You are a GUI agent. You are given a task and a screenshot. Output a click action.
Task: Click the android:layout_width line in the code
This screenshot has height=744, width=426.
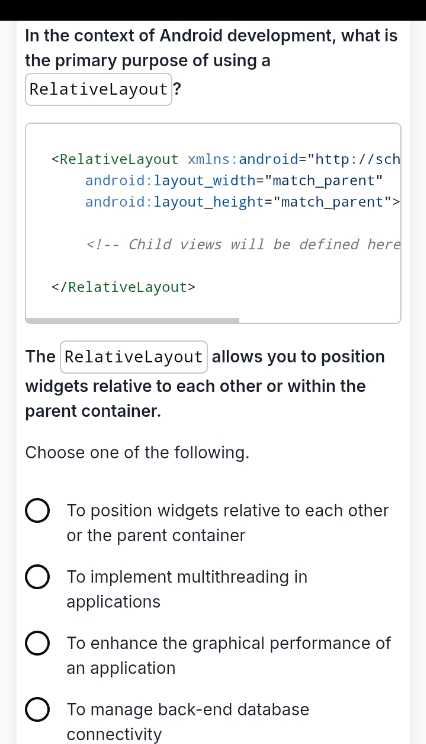234,181
